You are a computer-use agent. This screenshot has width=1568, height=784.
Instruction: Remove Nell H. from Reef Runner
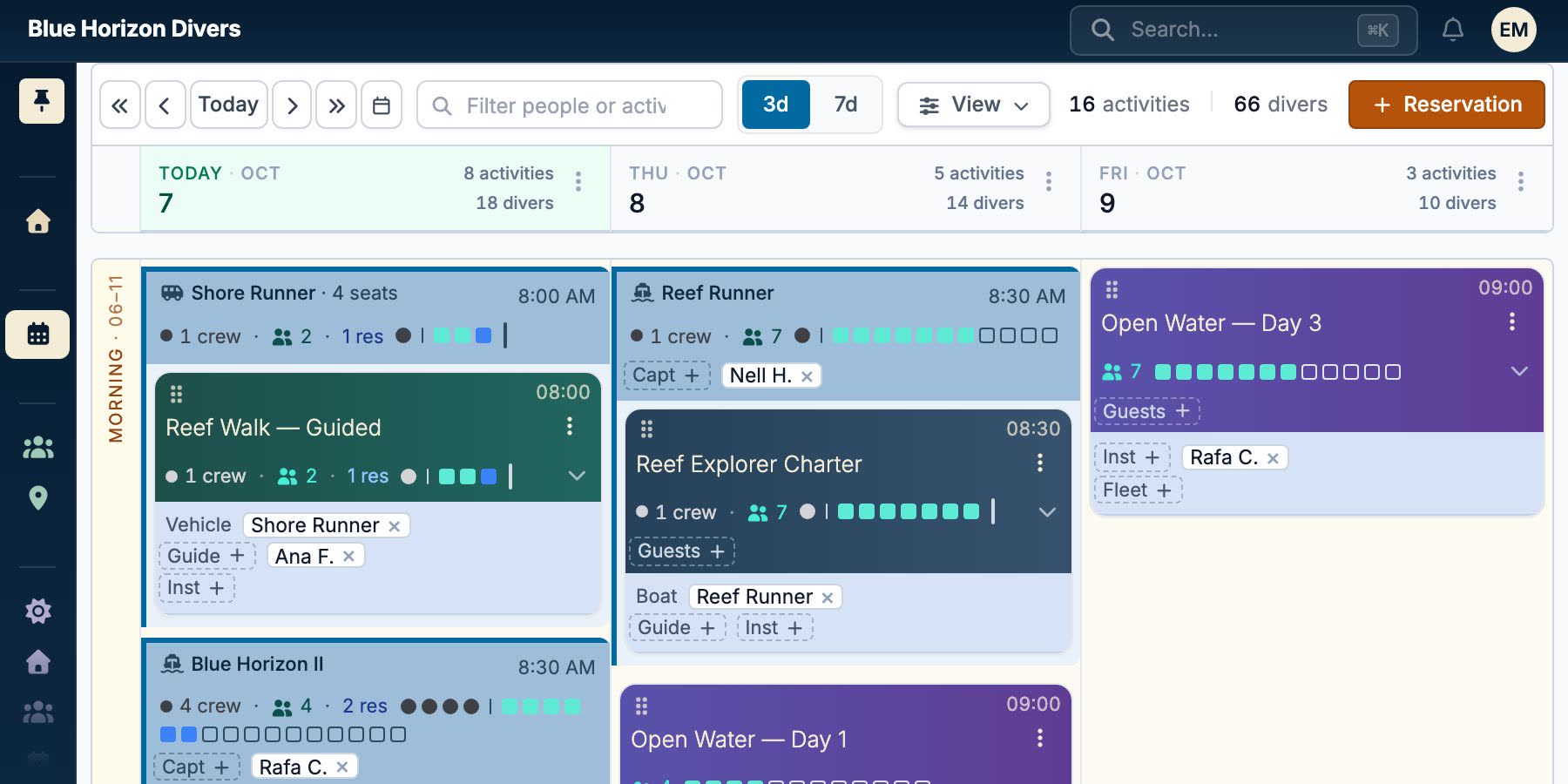807,376
